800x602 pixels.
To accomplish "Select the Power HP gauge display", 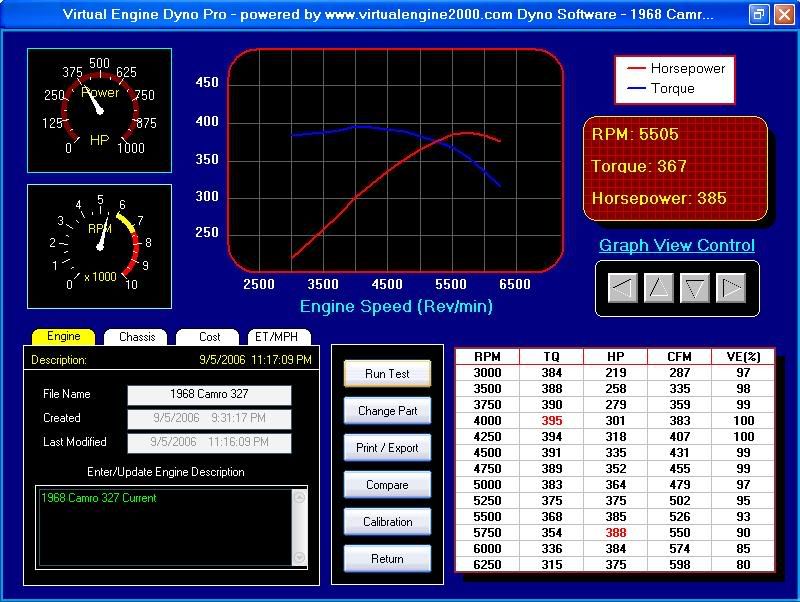I will (x=98, y=110).
